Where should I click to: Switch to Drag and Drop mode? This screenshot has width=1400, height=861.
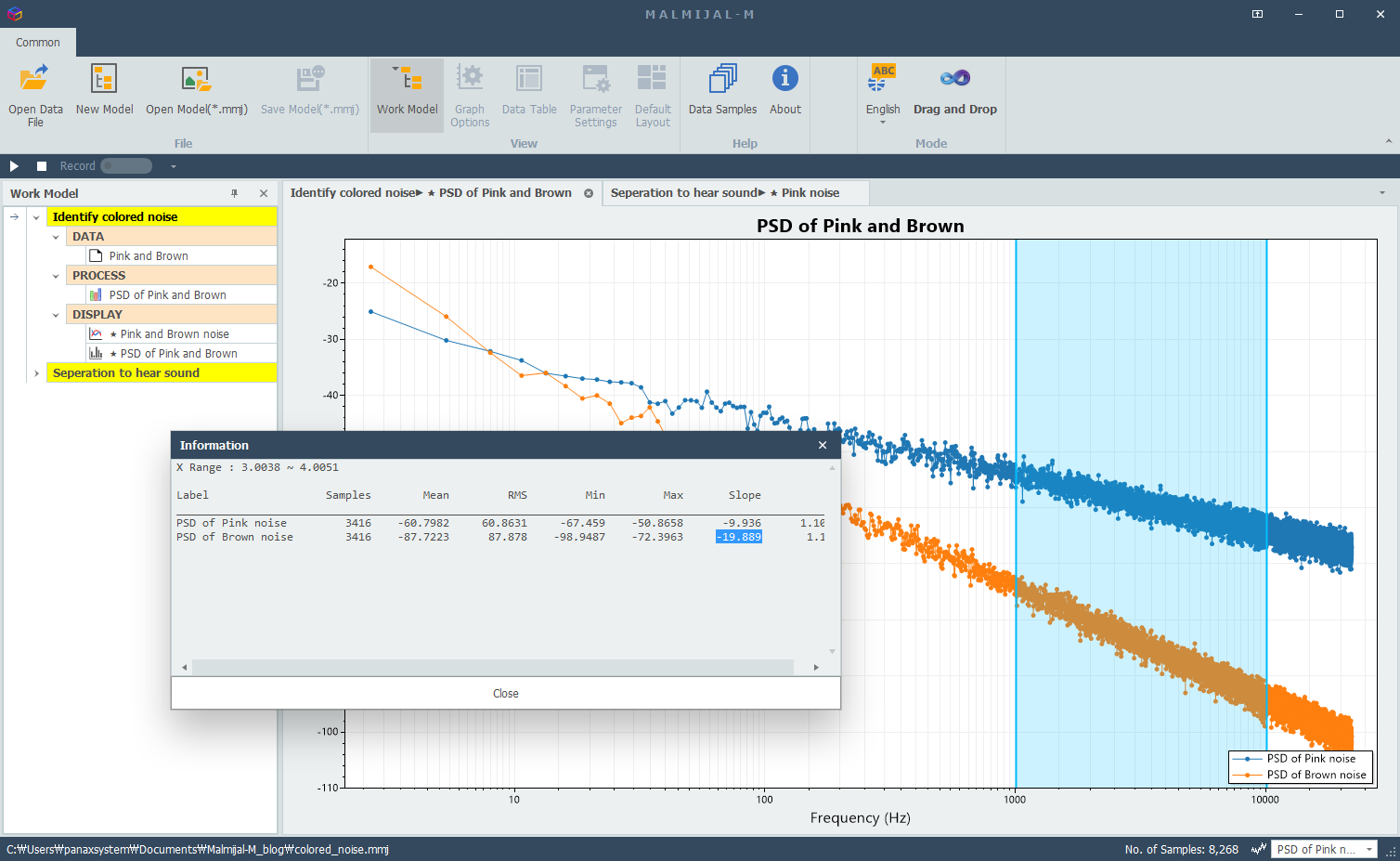tap(954, 90)
